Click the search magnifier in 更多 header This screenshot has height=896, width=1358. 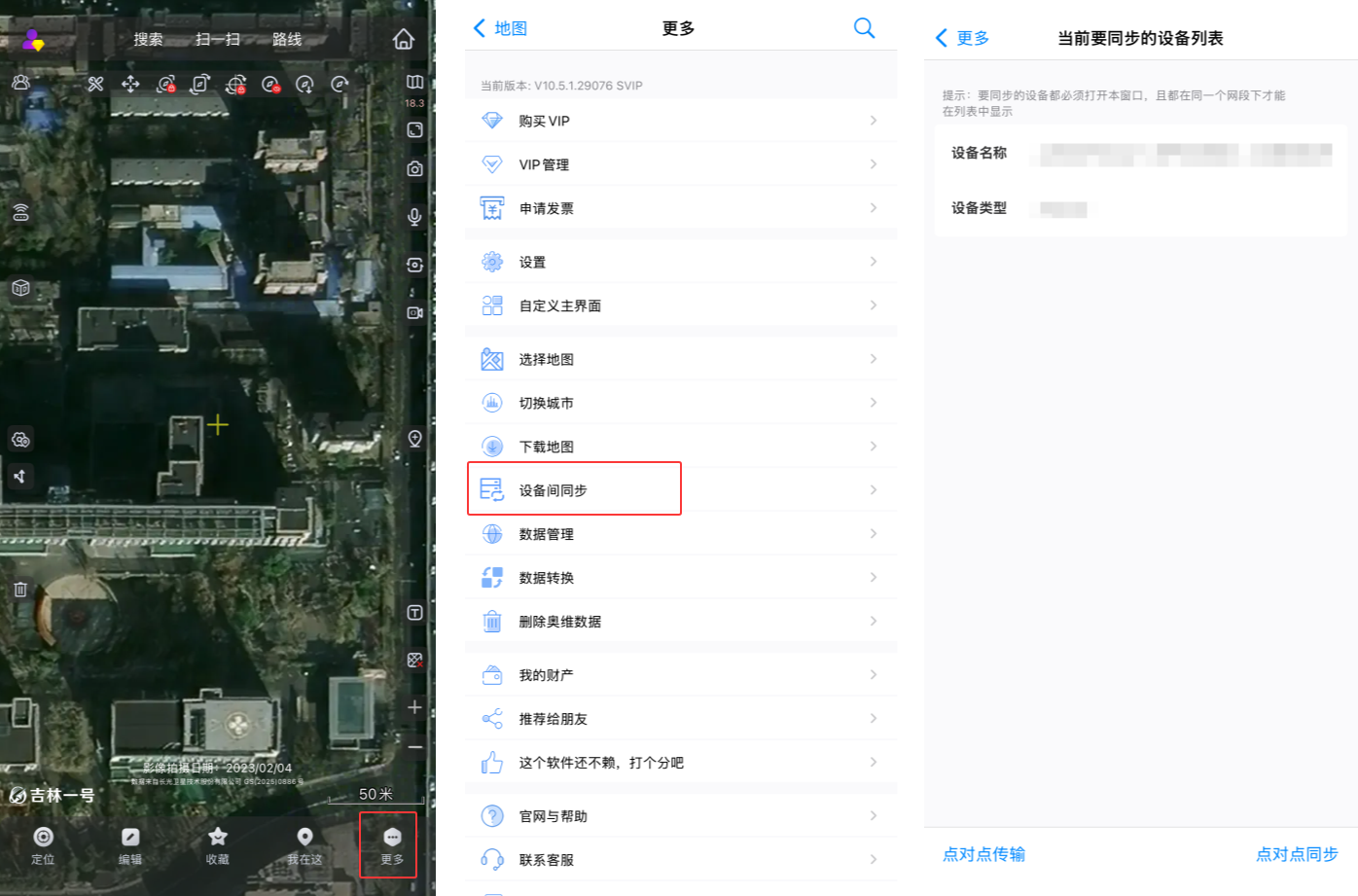[863, 28]
